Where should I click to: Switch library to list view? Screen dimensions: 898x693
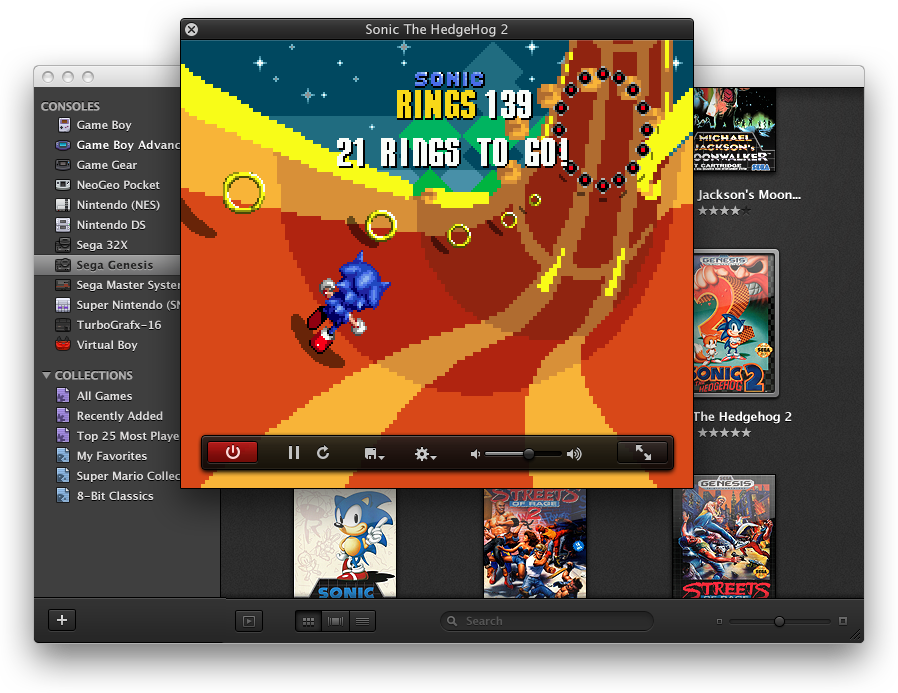tap(362, 621)
